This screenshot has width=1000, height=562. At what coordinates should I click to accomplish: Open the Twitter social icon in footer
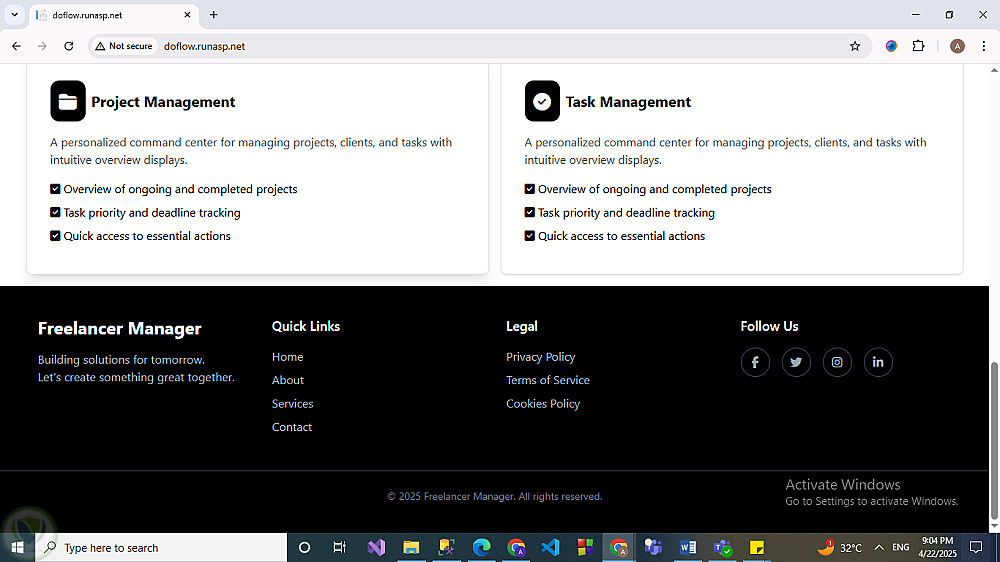point(796,362)
